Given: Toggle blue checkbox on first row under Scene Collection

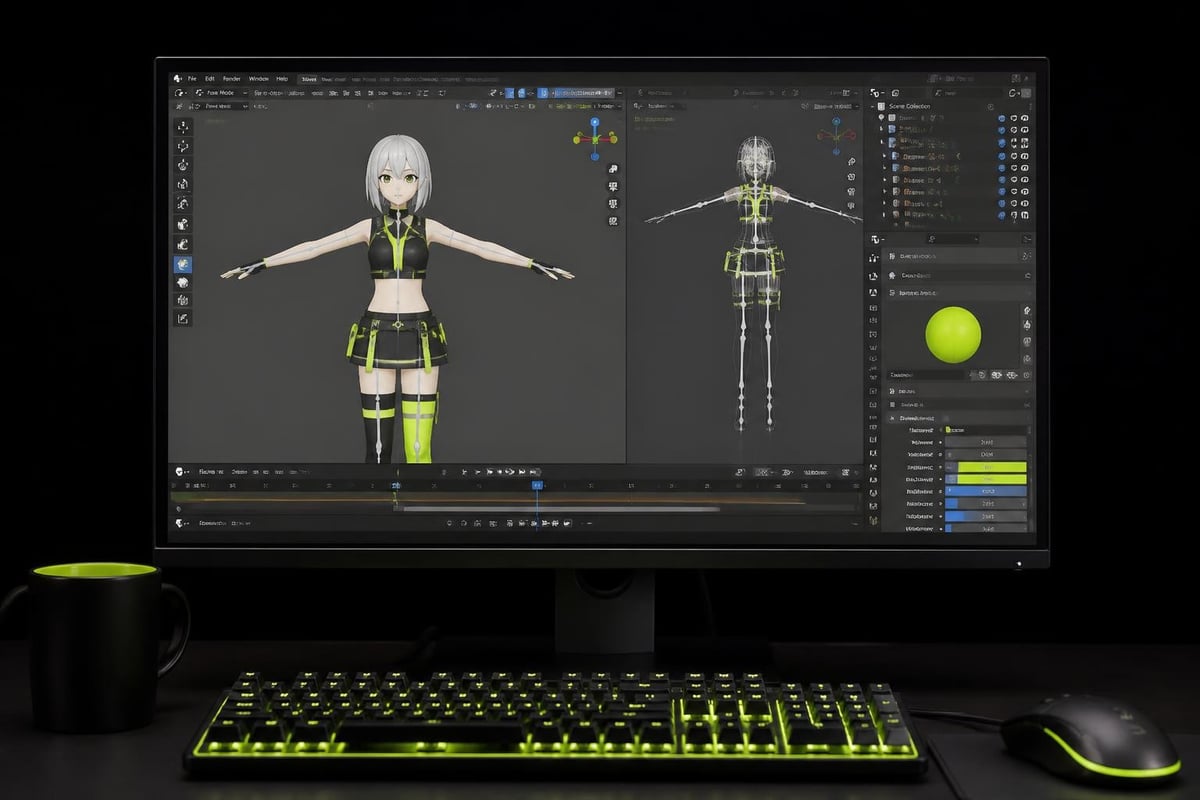Looking at the screenshot, I should coord(1002,118).
